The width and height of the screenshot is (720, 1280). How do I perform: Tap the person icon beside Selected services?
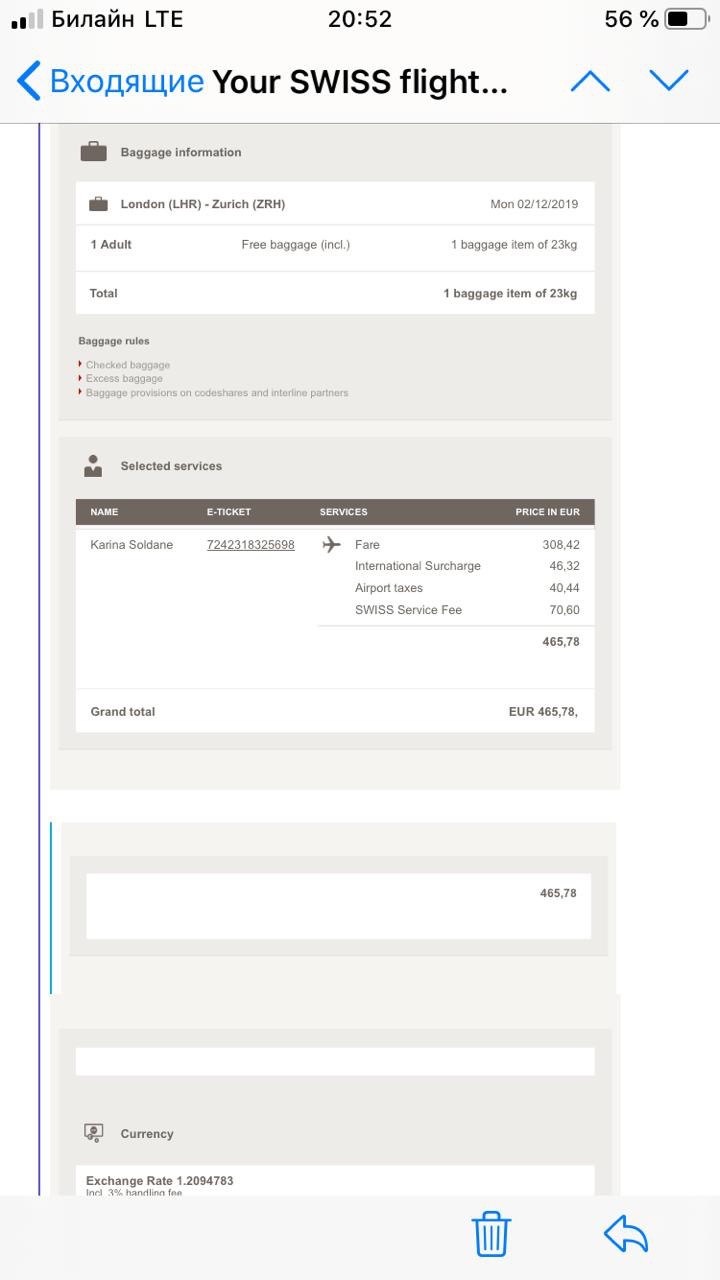(x=93, y=466)
